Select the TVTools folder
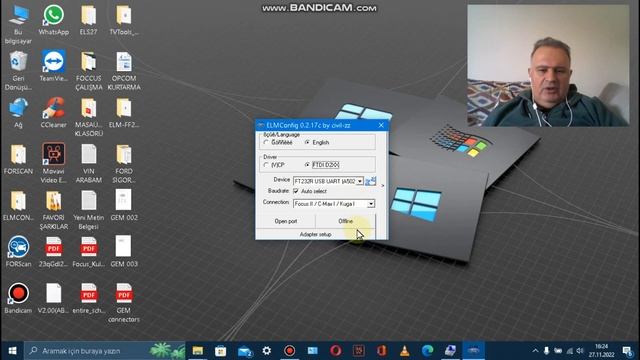This screenshot has height=360, width=640. pos(124,20)
